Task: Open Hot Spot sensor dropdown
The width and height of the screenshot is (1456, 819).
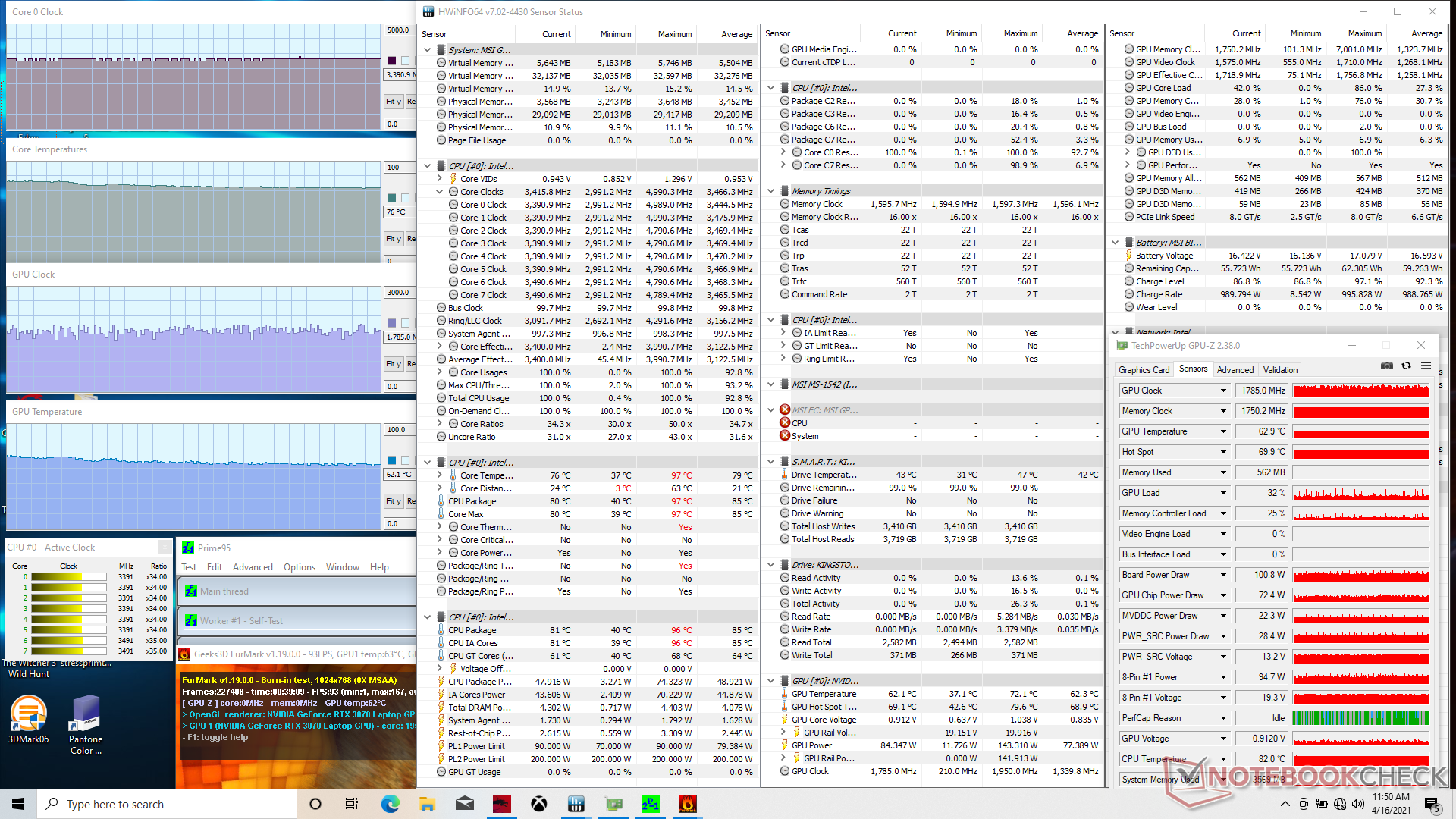Action: pos(1223,452)
